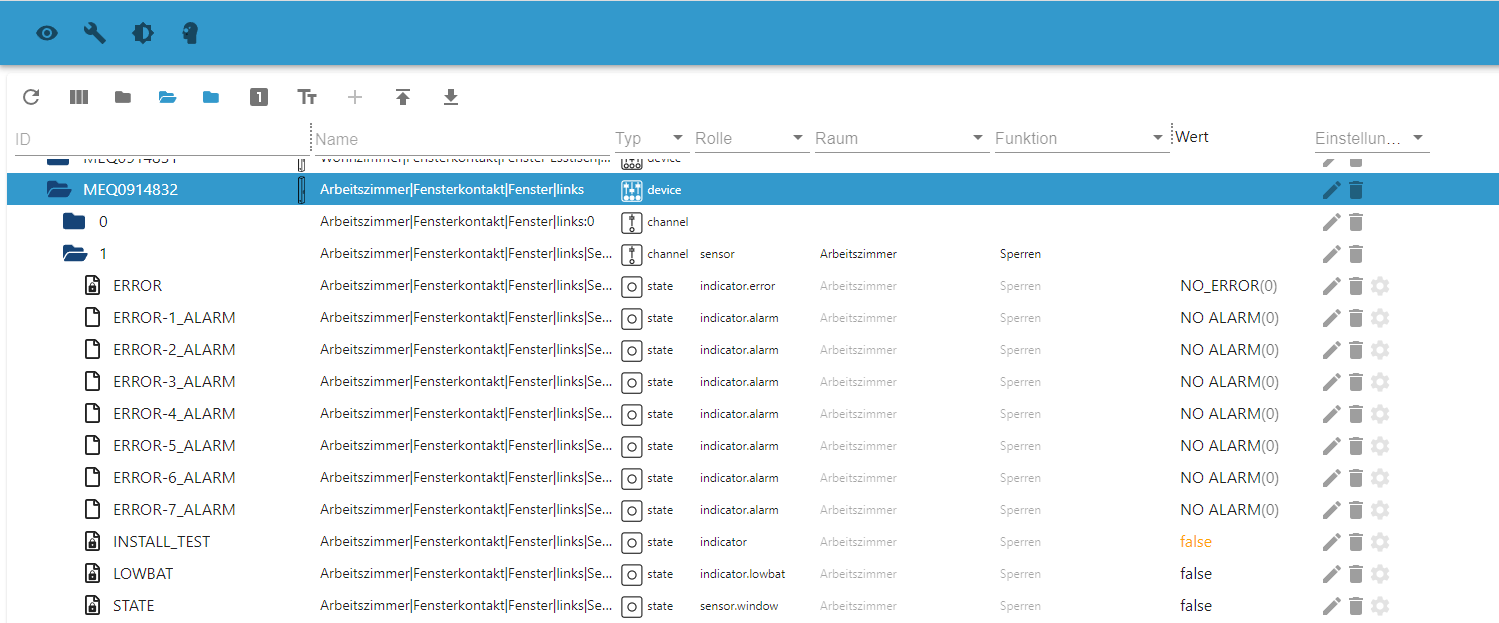Edit channel 1 with pencil icon
Screen dimensions: 1499x623
pos(1331,254)
